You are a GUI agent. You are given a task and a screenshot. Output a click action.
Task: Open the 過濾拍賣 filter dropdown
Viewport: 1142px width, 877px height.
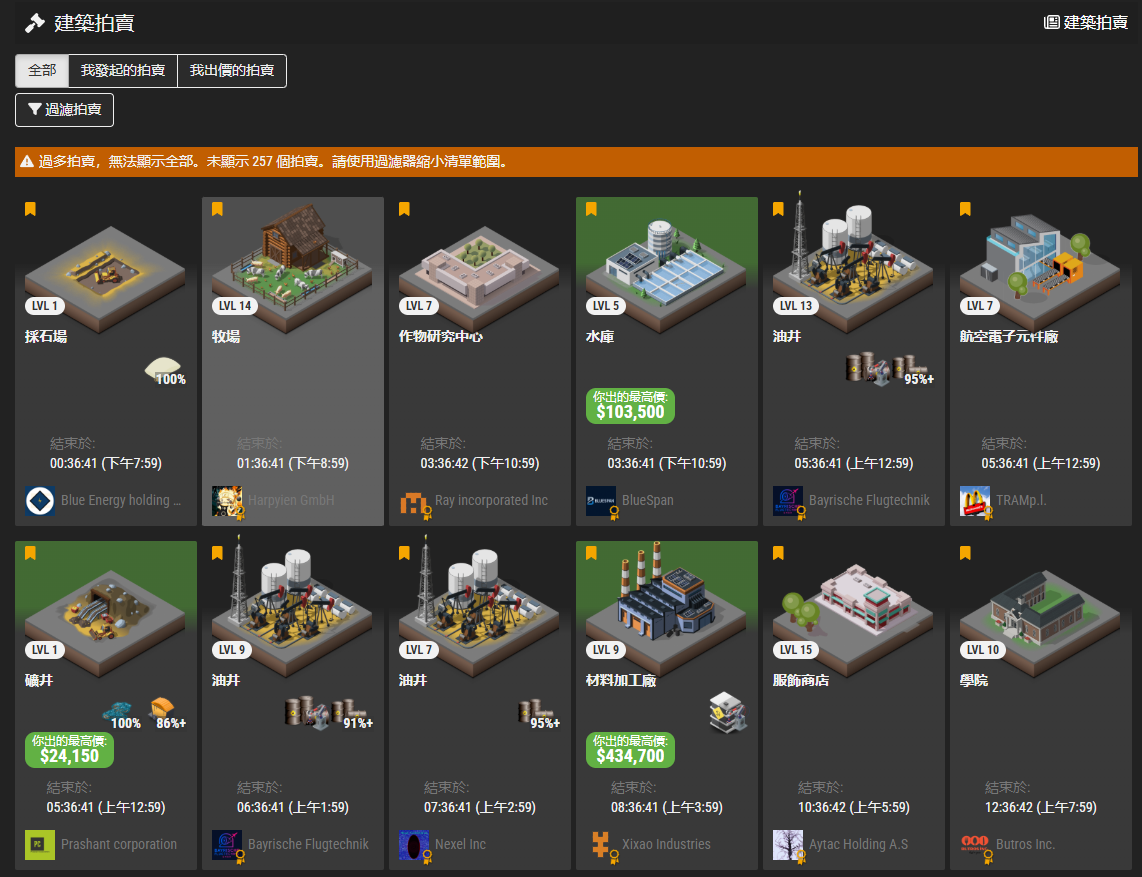tap(64, 110)
